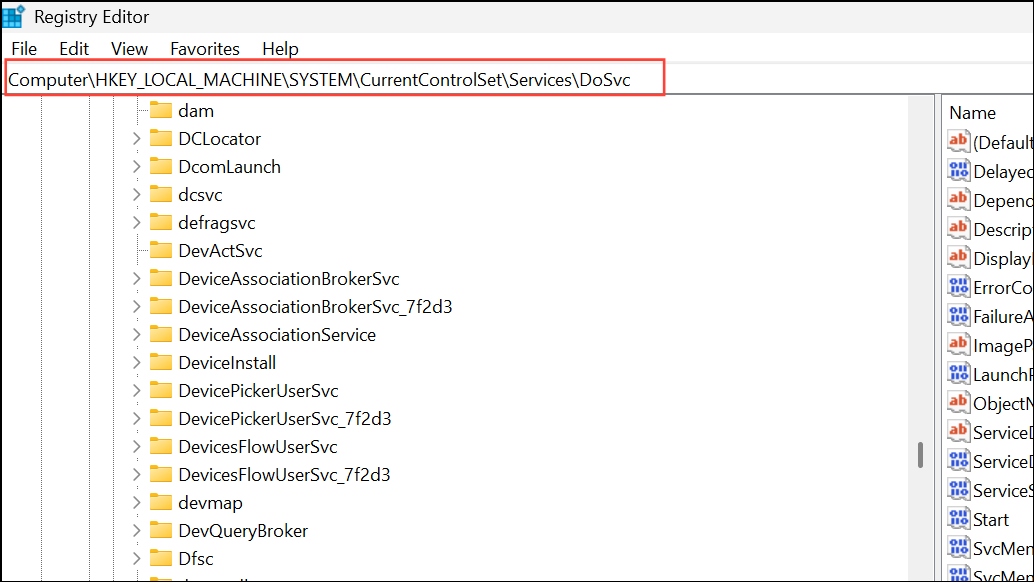
Task: Select the DeviceInstall key label
Action: click(x=227, y=363)
